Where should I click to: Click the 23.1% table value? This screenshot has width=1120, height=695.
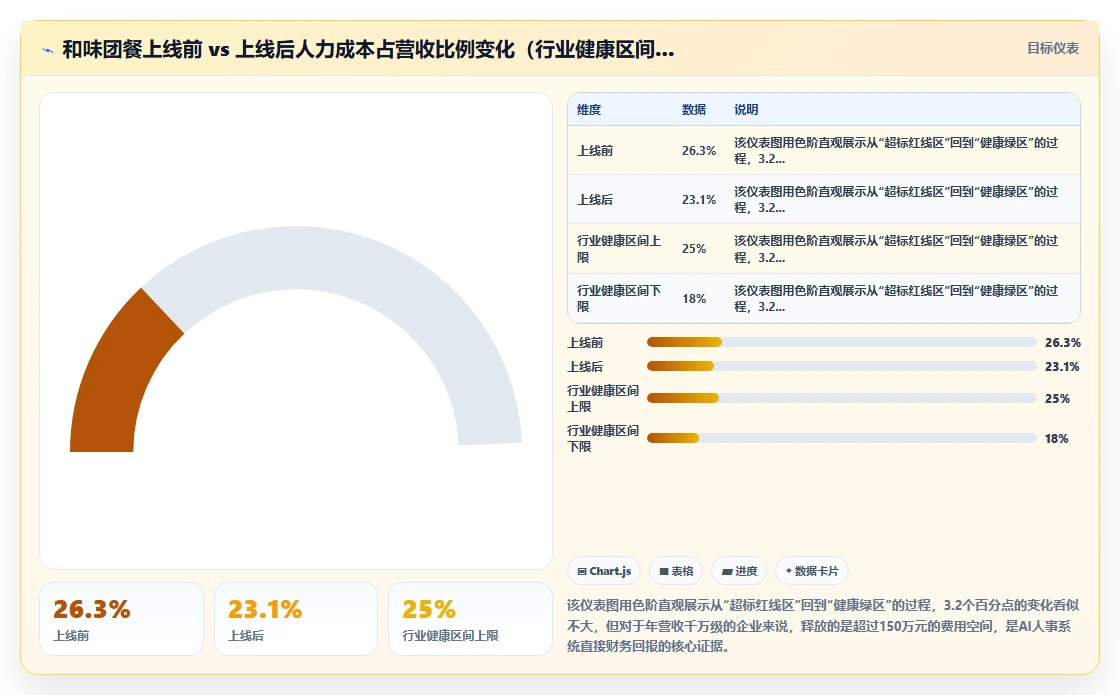pyautogui.click(x=699, y=200)
